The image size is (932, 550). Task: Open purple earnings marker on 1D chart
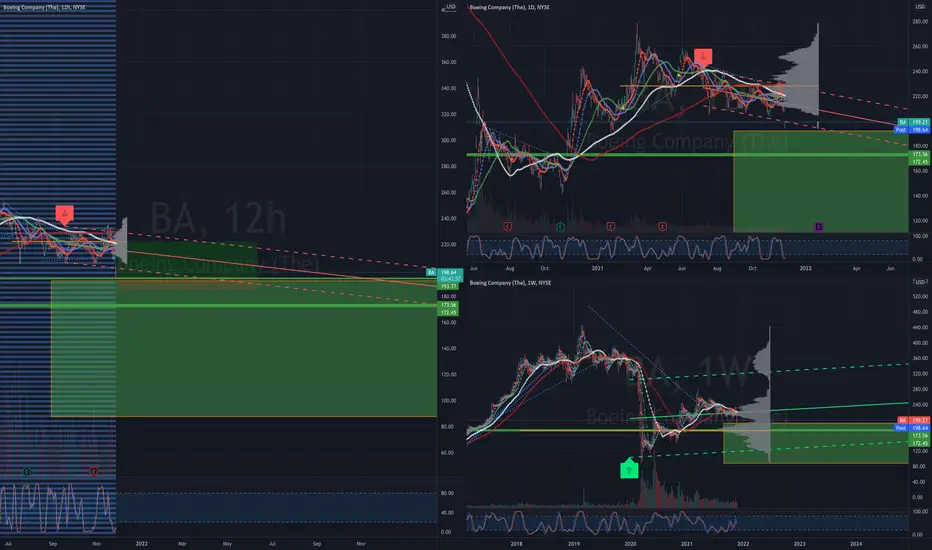point(818,227)
